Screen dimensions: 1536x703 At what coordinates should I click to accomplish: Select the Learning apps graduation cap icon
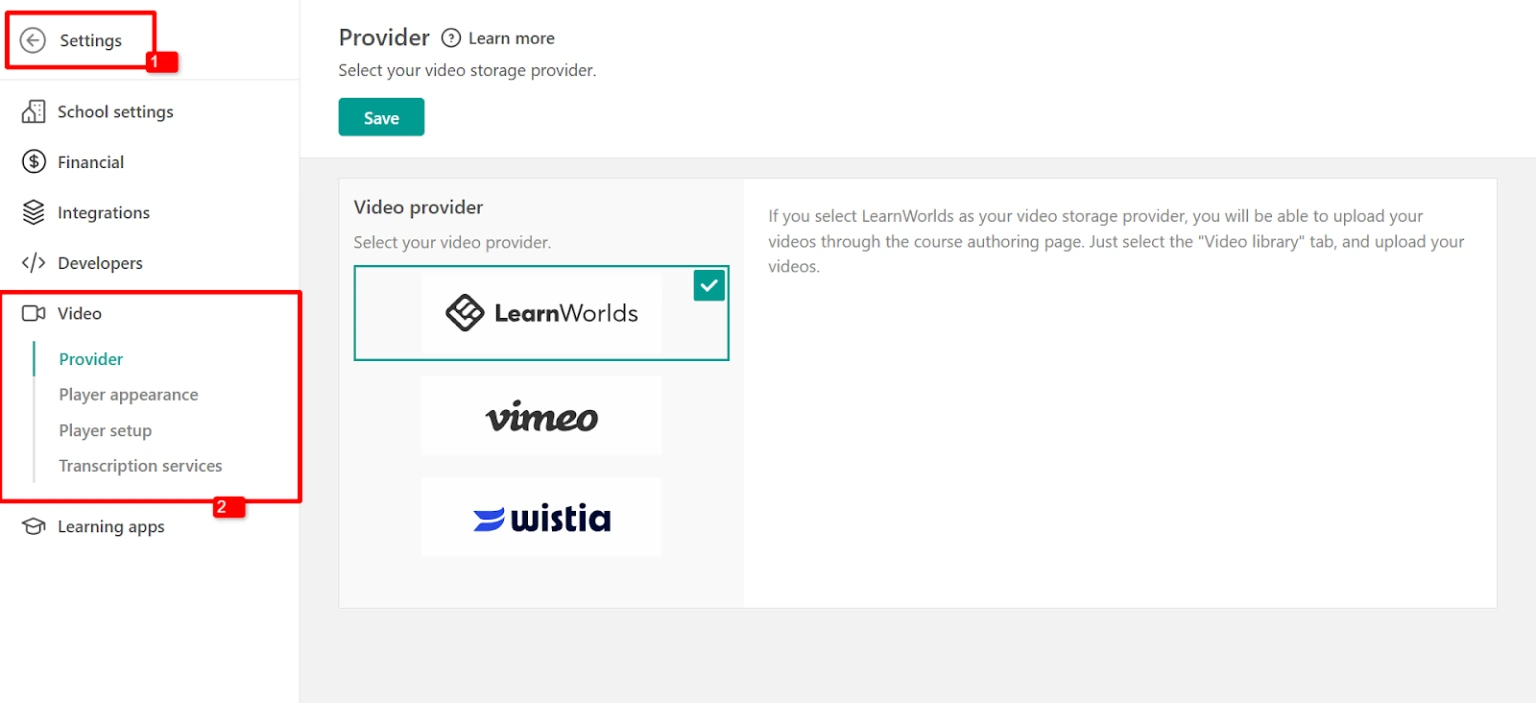coord(33,526)
